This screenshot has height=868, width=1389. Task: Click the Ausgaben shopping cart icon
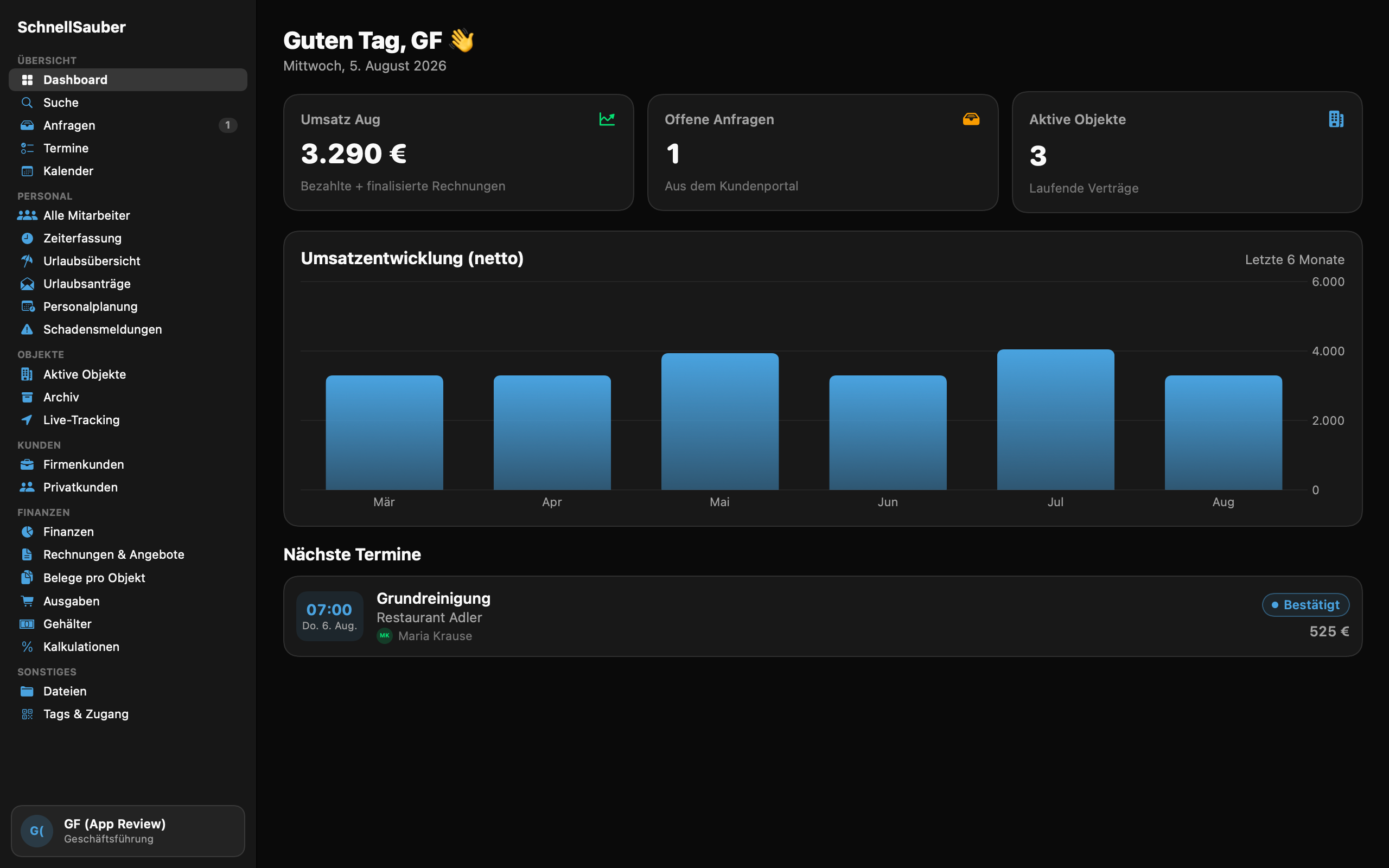pos(27,601)
